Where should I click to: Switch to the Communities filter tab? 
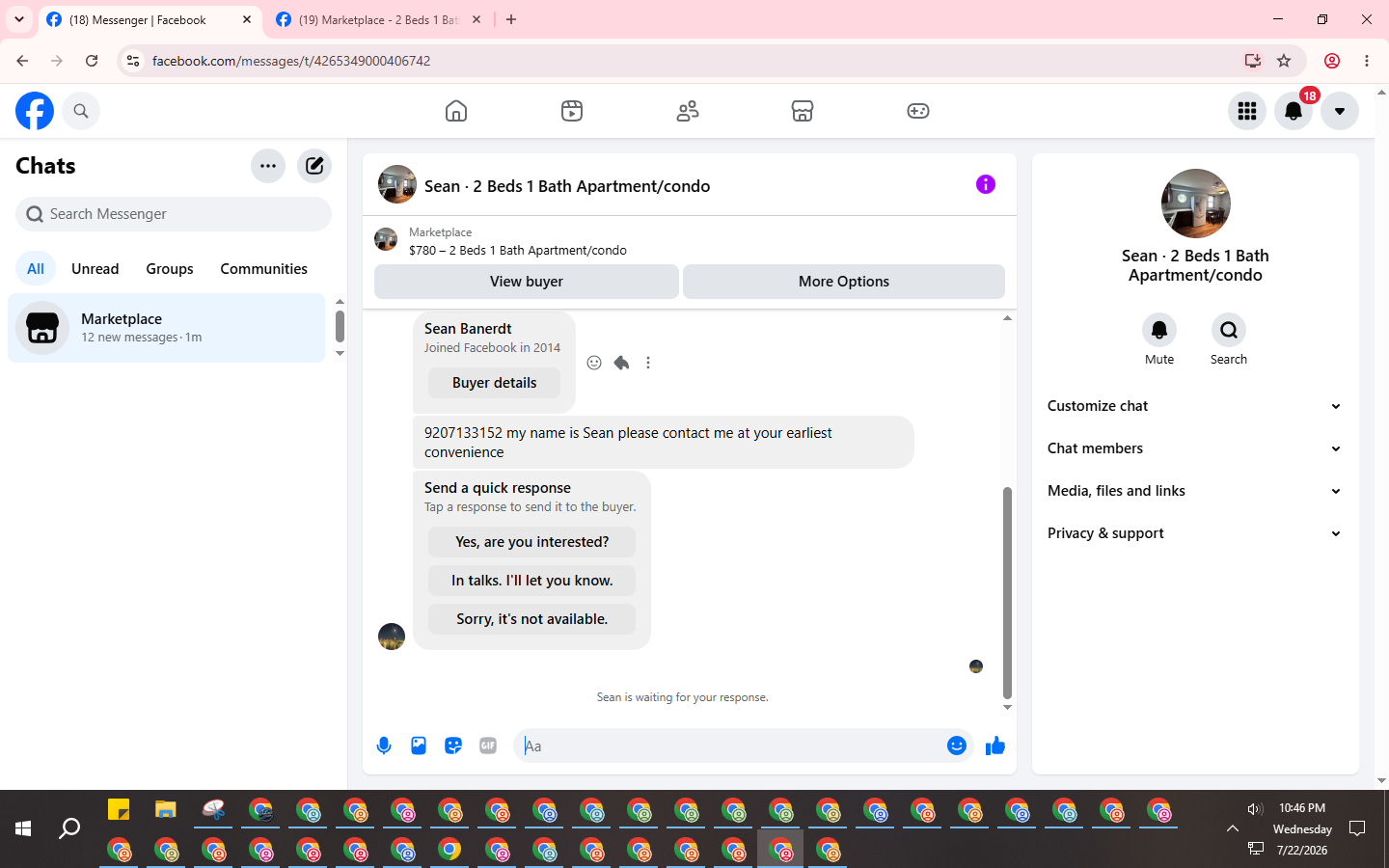click(x=263, y=269)
